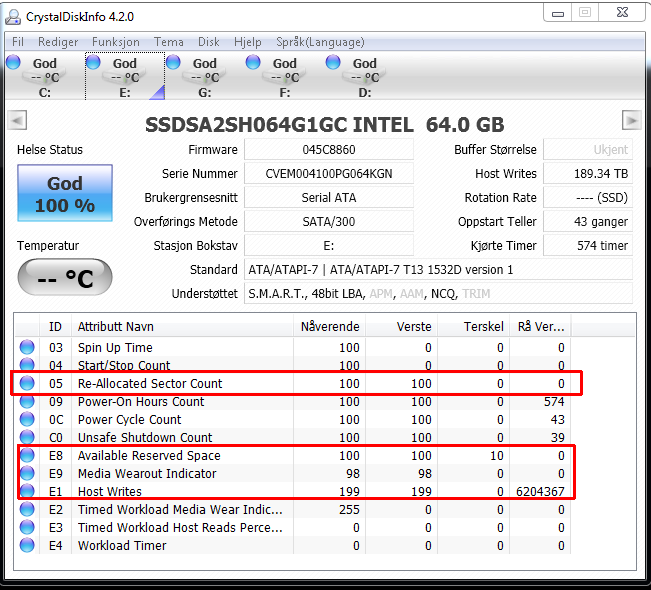The height and width of the screenshot is (590, 651).
Task: Click status orb of Re-Allocated Sector Count row
Action: (x=27, y=383)
